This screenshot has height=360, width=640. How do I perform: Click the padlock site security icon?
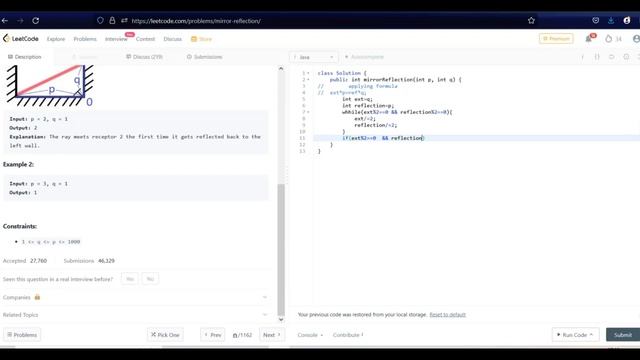tap(112, 20)
